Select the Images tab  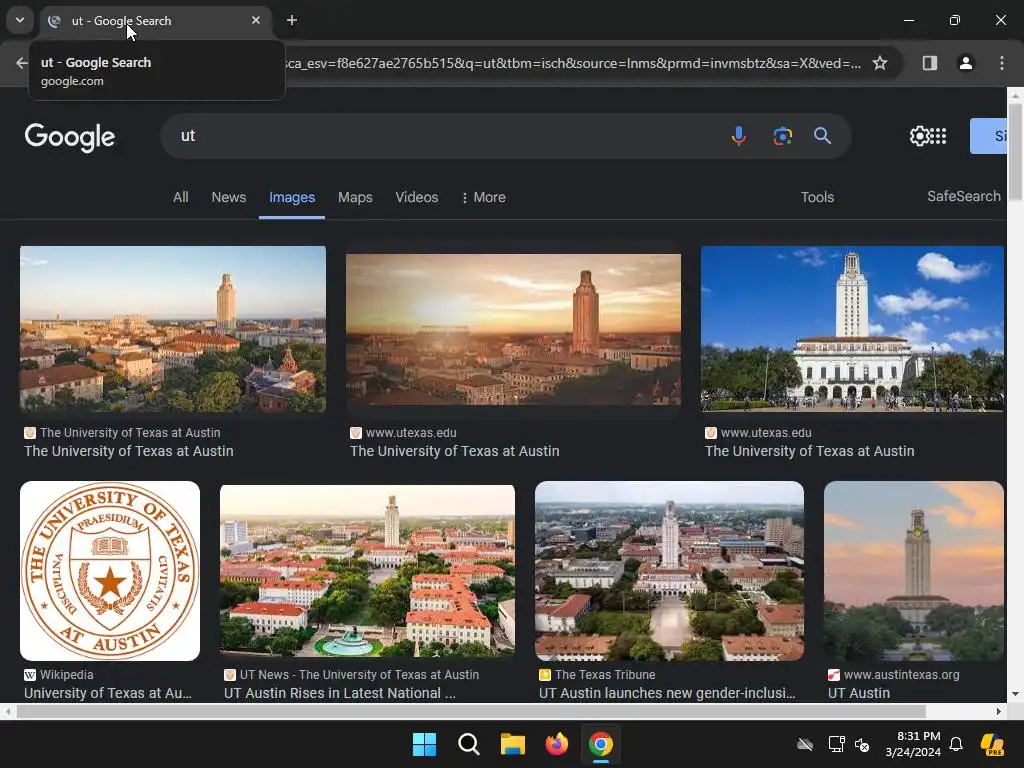292,197
